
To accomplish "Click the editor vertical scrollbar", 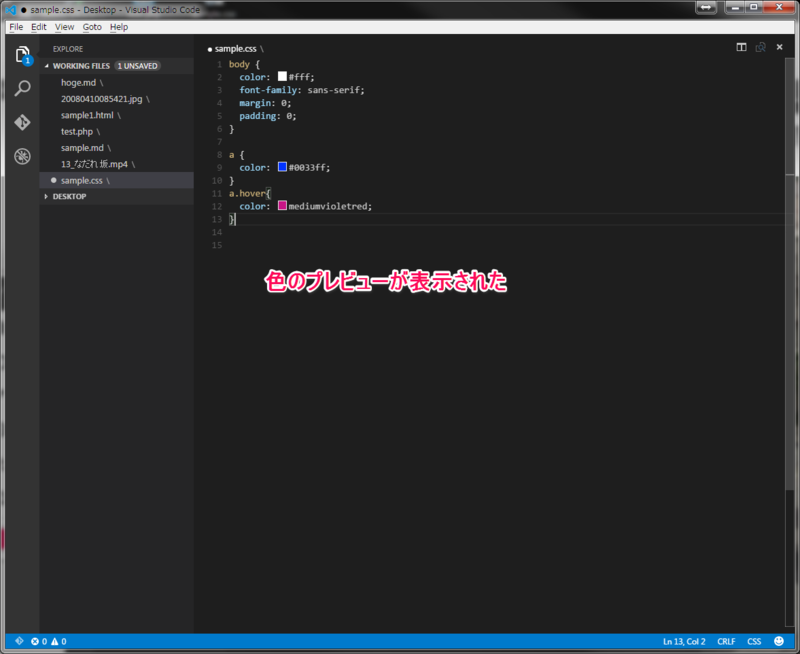I will tap(789, 342).
